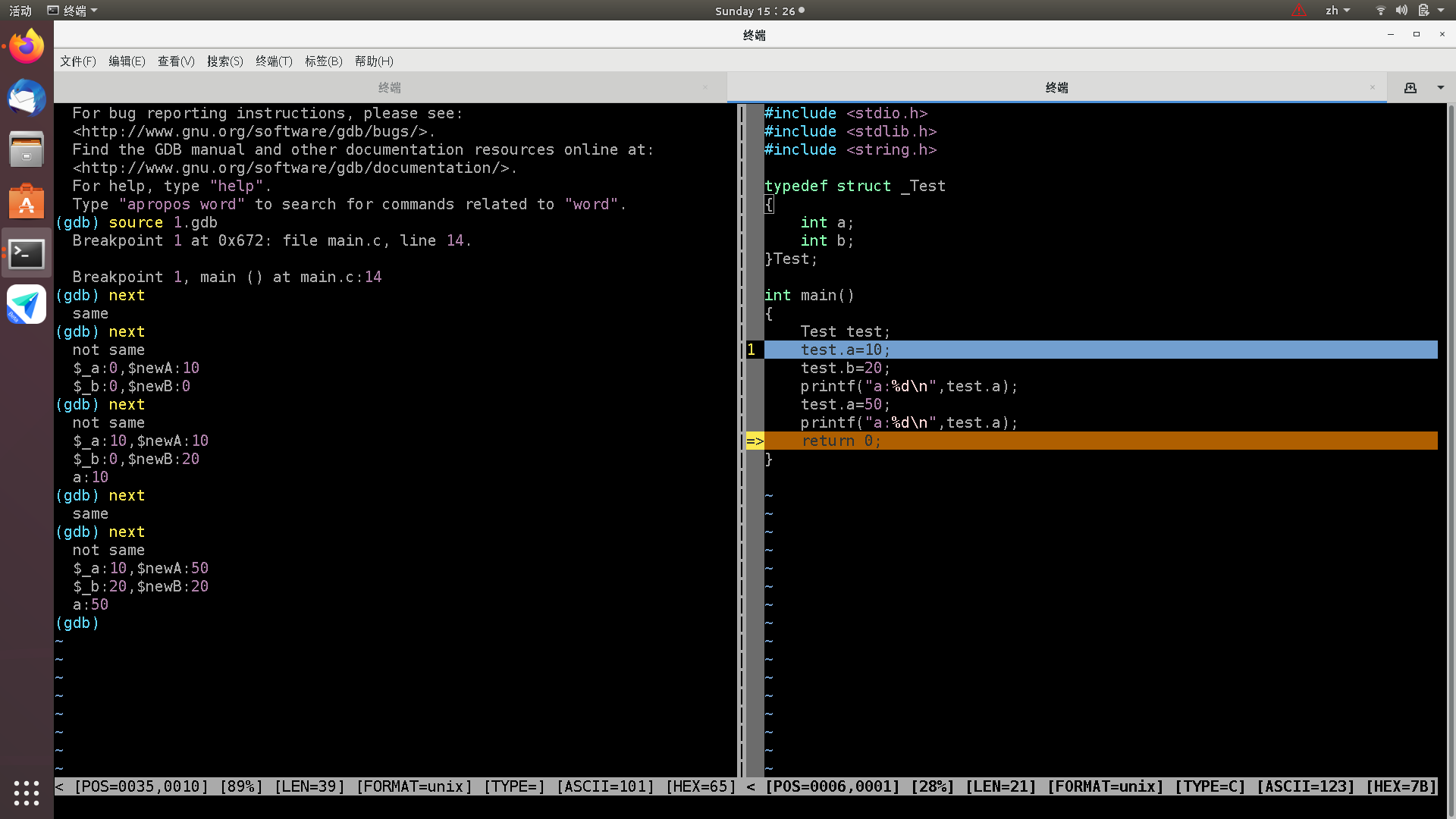Show applications grid
Viewport: 1456px width, 819px height.
27,793
